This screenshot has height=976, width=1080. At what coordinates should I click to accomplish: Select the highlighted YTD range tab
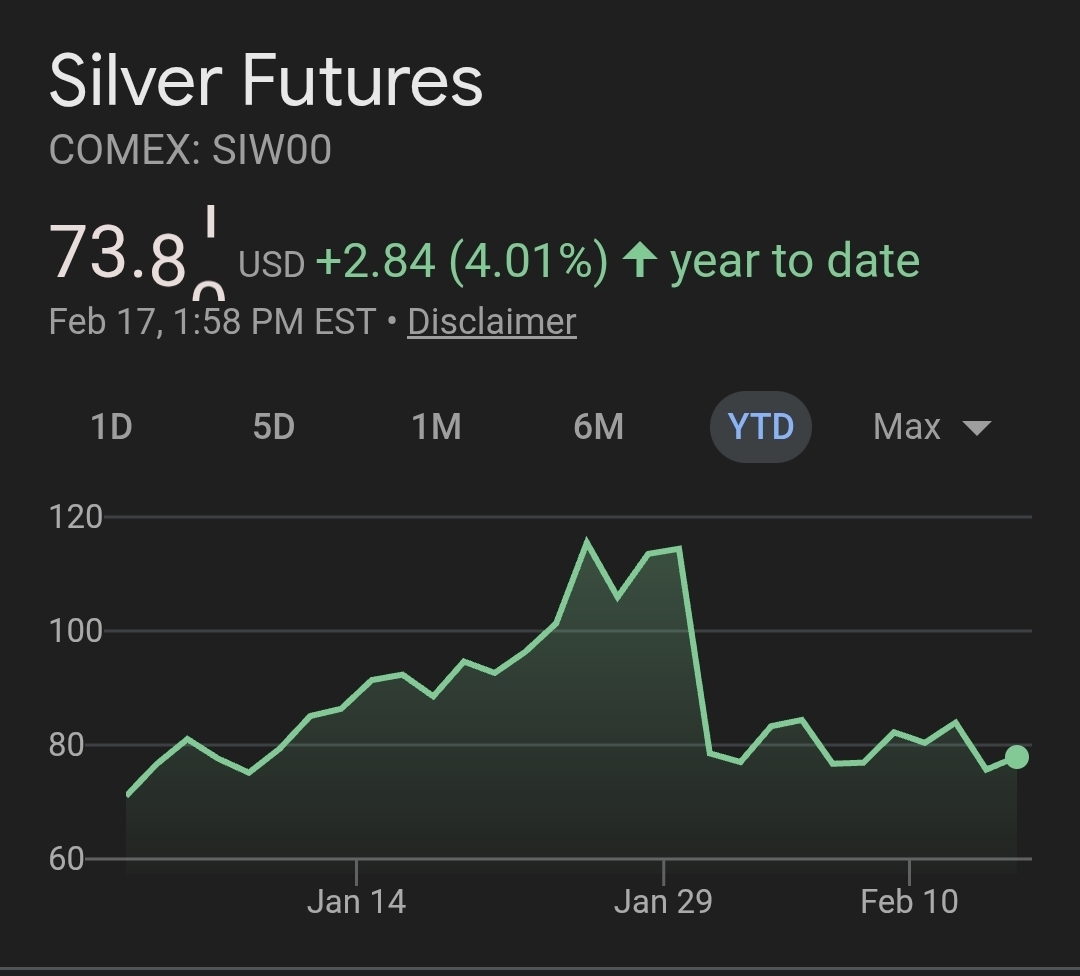pyautogui.click(x=760, y=427)
